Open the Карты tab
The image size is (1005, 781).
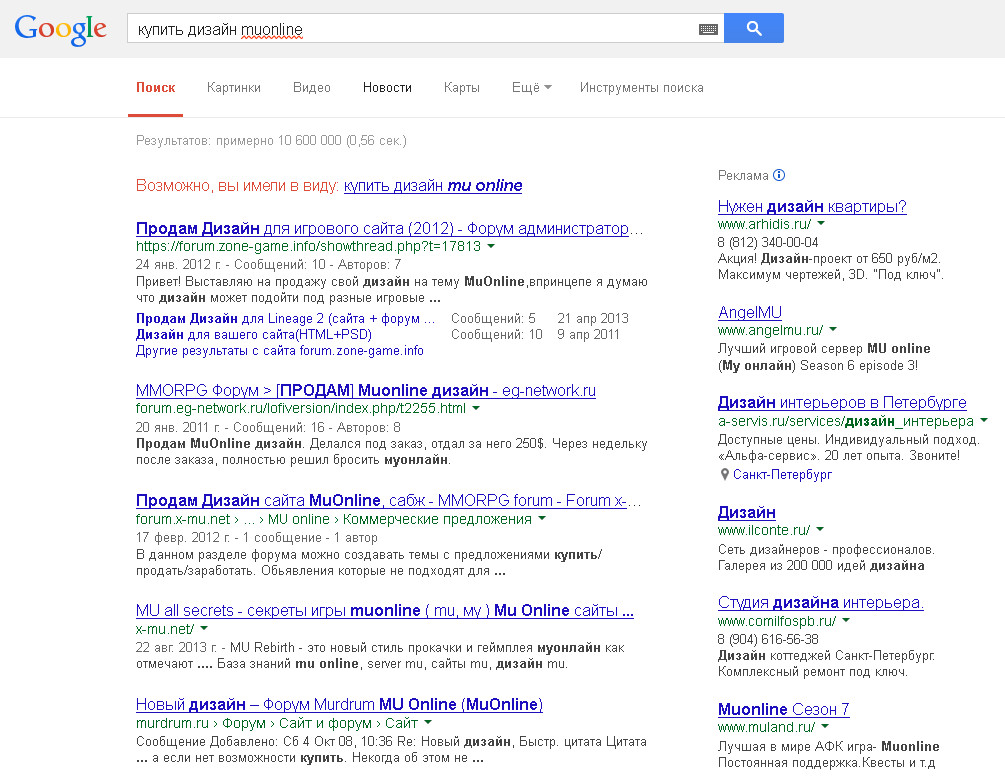tap(461, 88)
